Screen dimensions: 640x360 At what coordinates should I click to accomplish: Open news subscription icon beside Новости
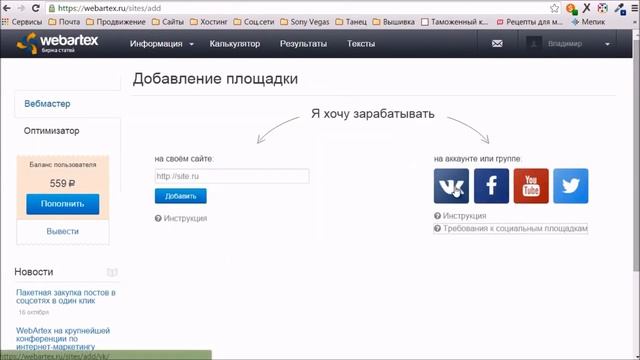coord(112,272)
